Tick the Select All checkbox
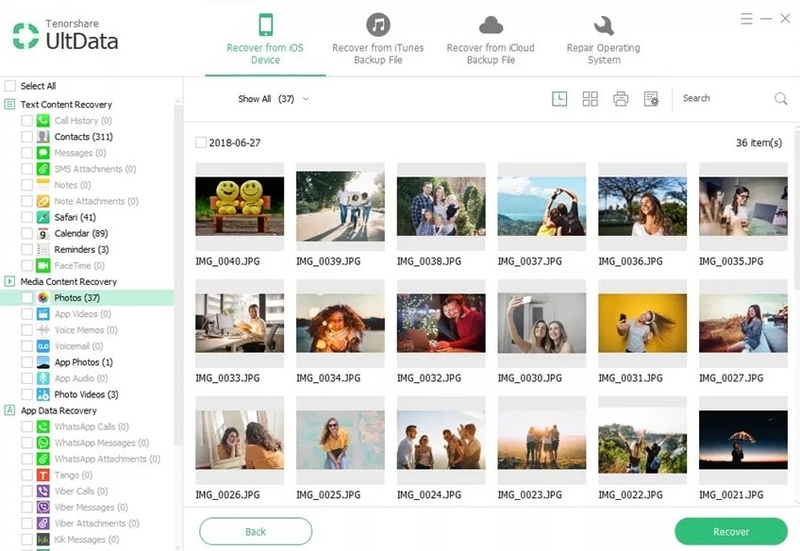This screenshot has height=551, width=800. pos(10,86)
